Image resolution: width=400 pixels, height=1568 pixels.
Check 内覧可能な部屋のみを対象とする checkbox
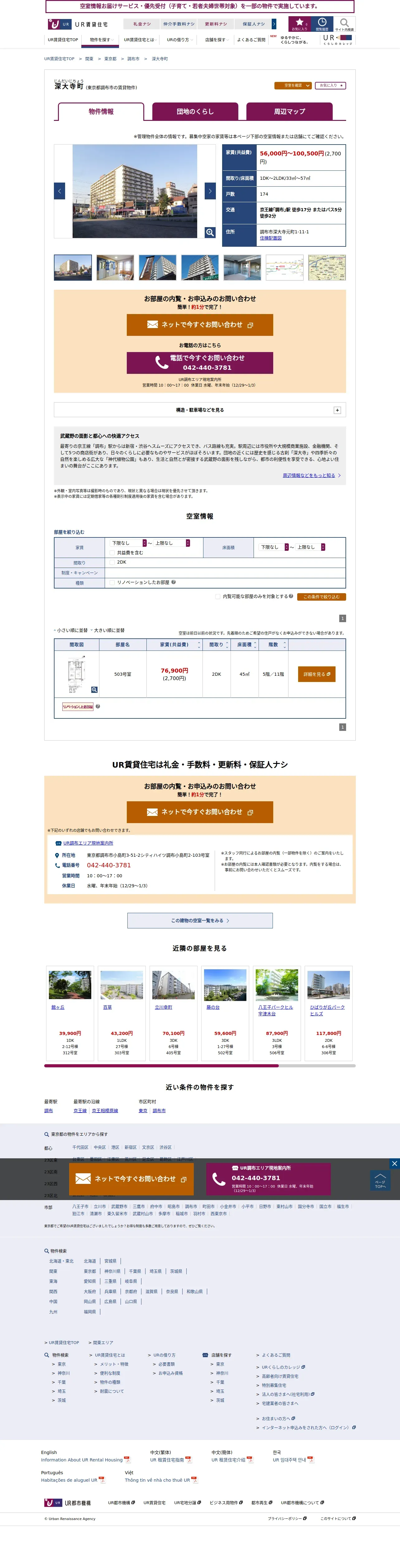(218, 597)
